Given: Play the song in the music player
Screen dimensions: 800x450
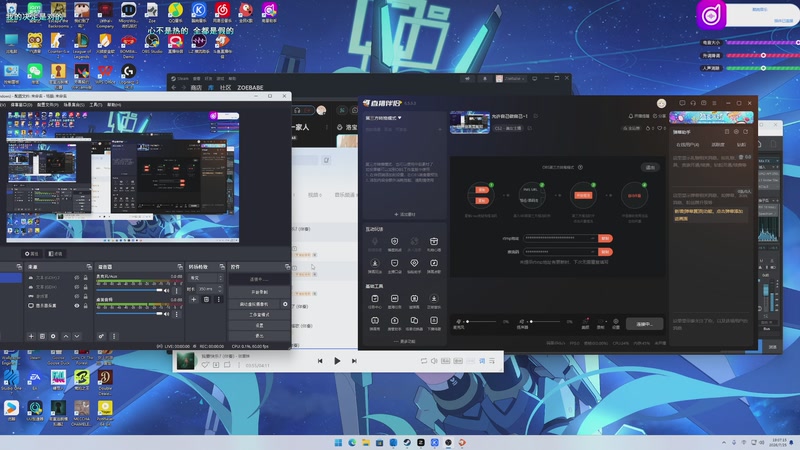Looking at the screenshot, I should pyautogui.click(x=337, y=361).
